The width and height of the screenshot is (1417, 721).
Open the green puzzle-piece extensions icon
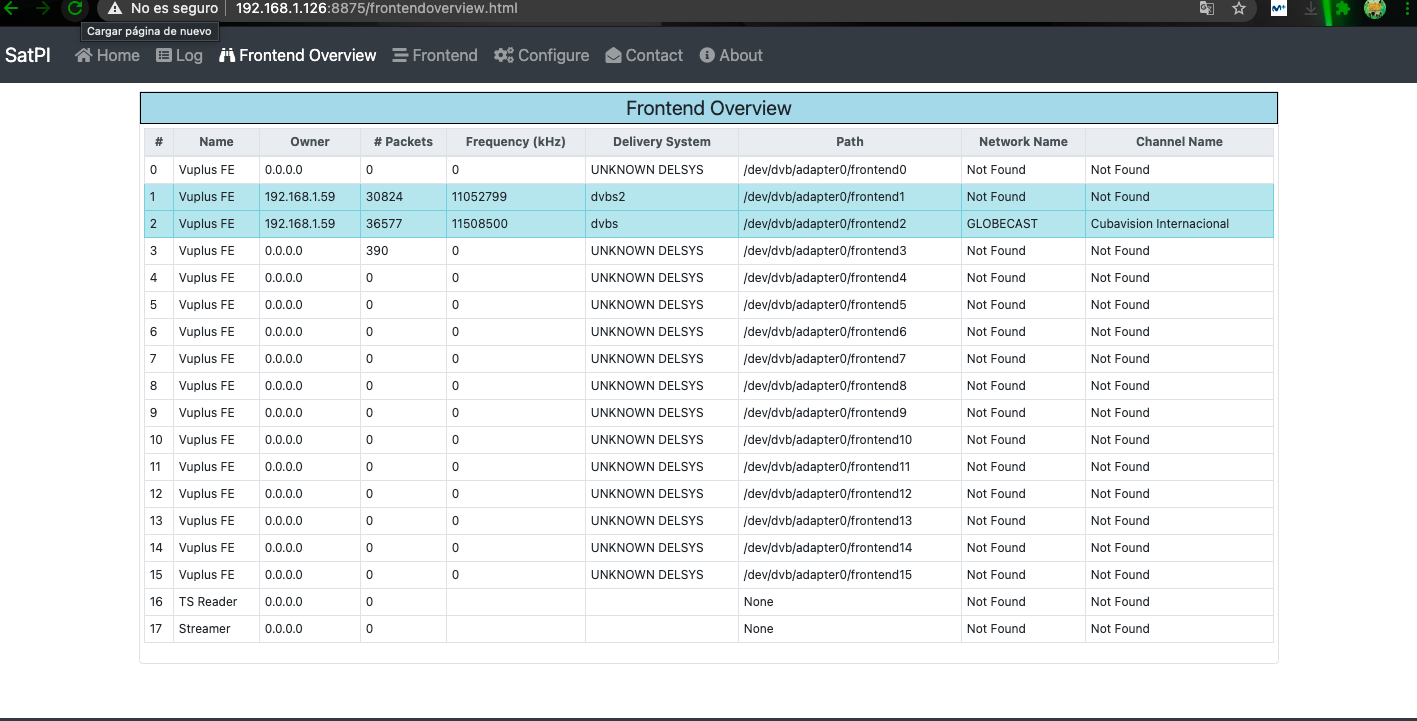pos(1343,9)
